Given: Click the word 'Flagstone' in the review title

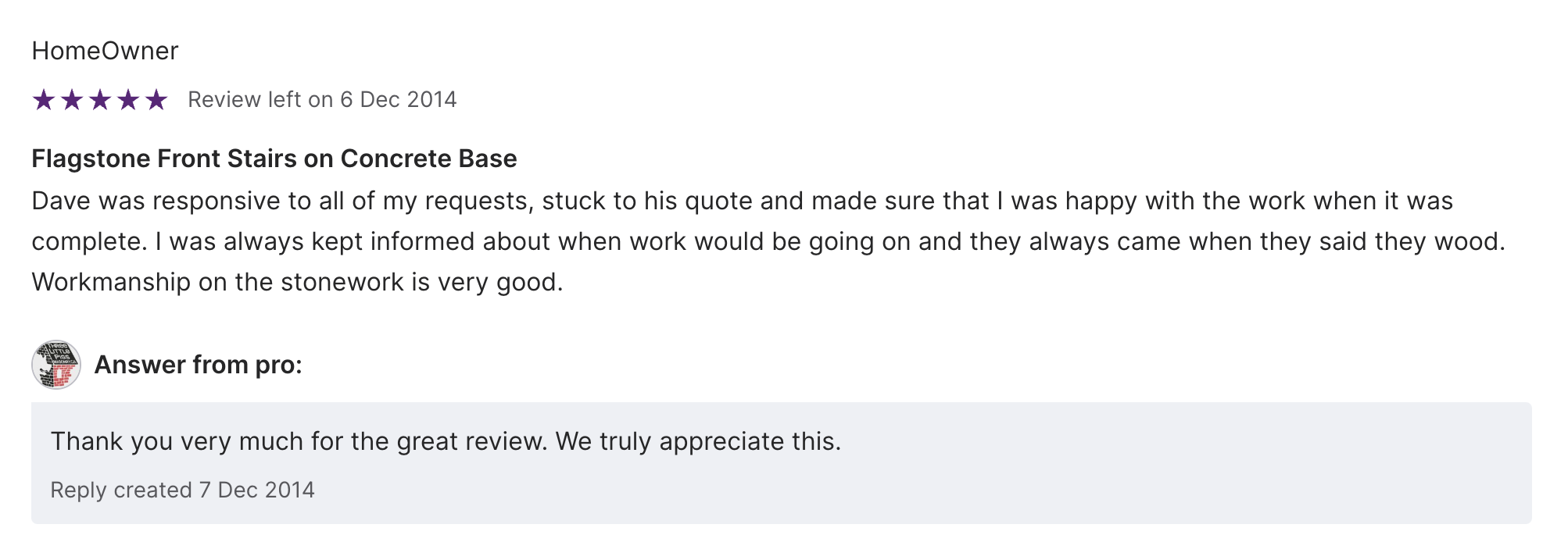Looking at the screenshot, I should 91,159.
